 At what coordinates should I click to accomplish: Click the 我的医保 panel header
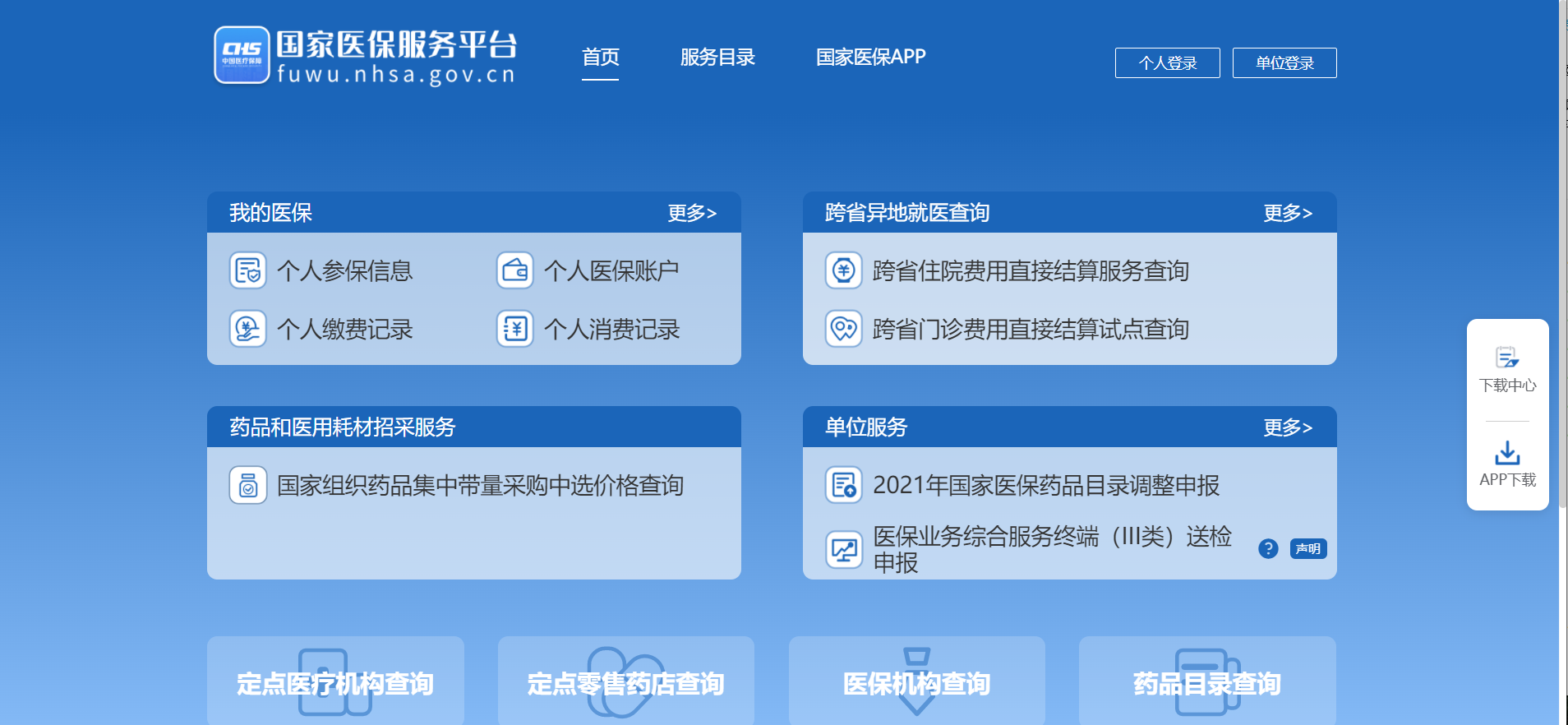tap(474, 213)
